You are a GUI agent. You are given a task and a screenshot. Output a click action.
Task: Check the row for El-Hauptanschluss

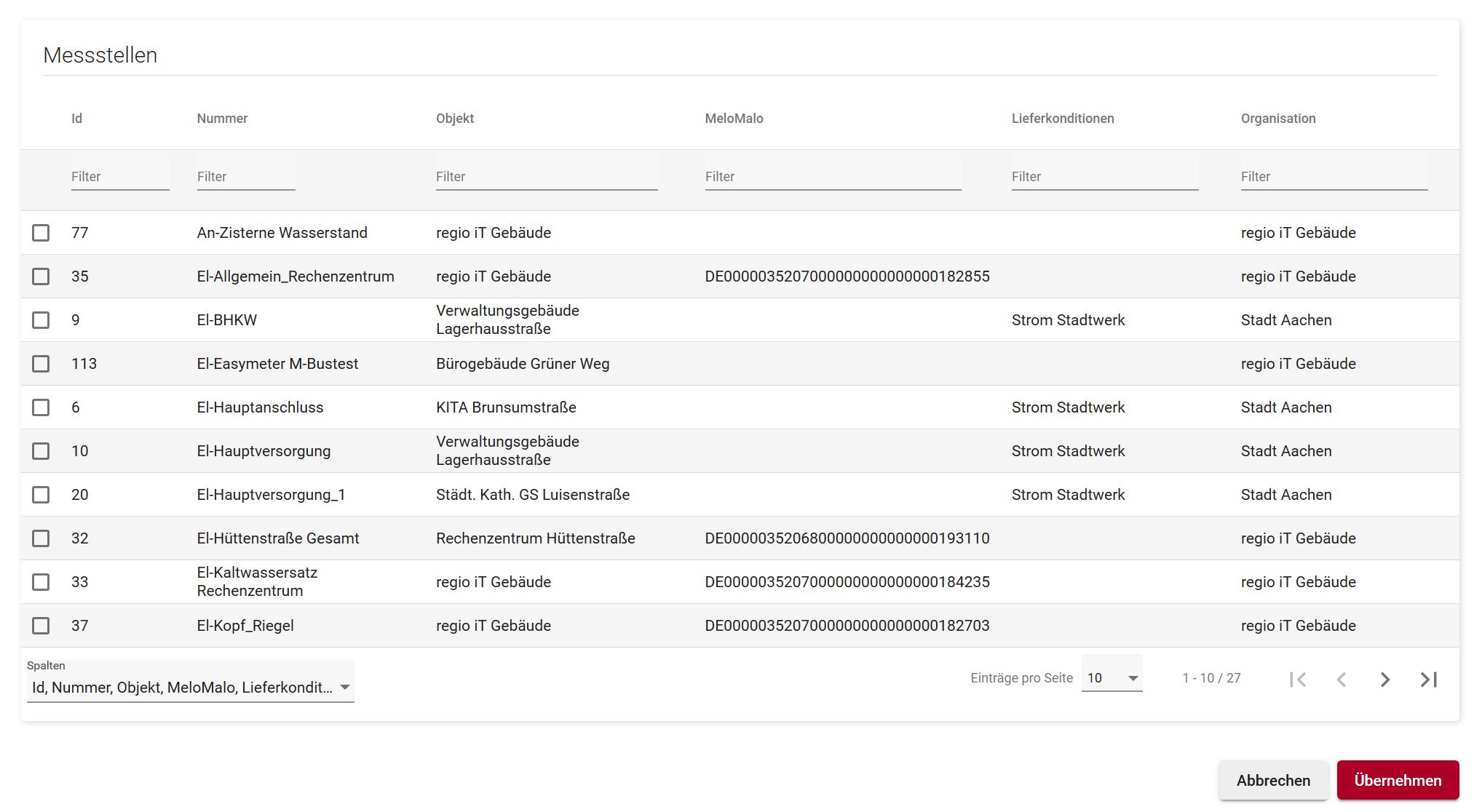(x=41, y=407)
